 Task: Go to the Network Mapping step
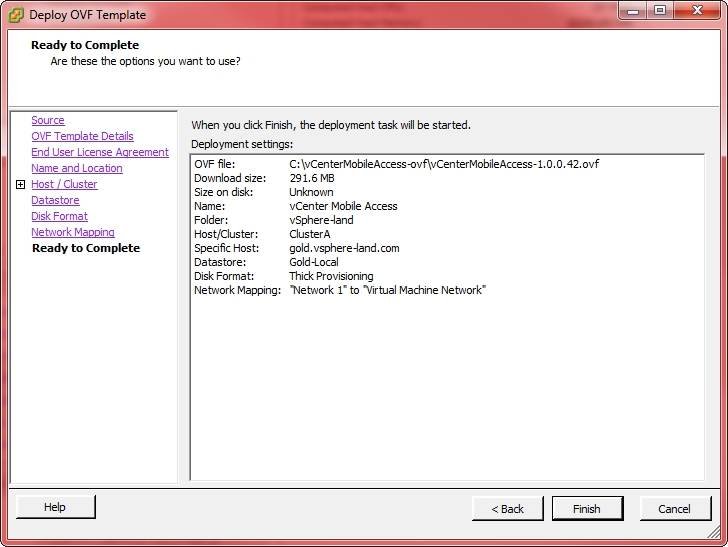click(x=72, y=232)
